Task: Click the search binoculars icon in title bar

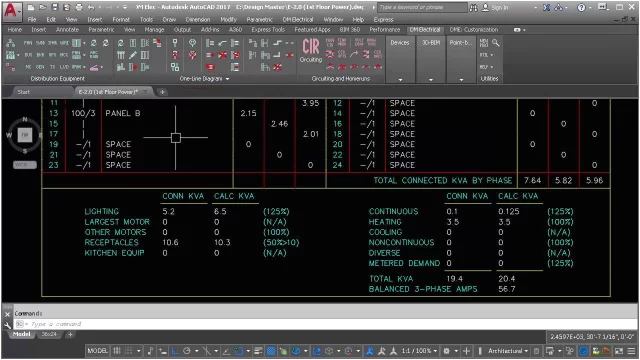Action: (x=473, y=7)
